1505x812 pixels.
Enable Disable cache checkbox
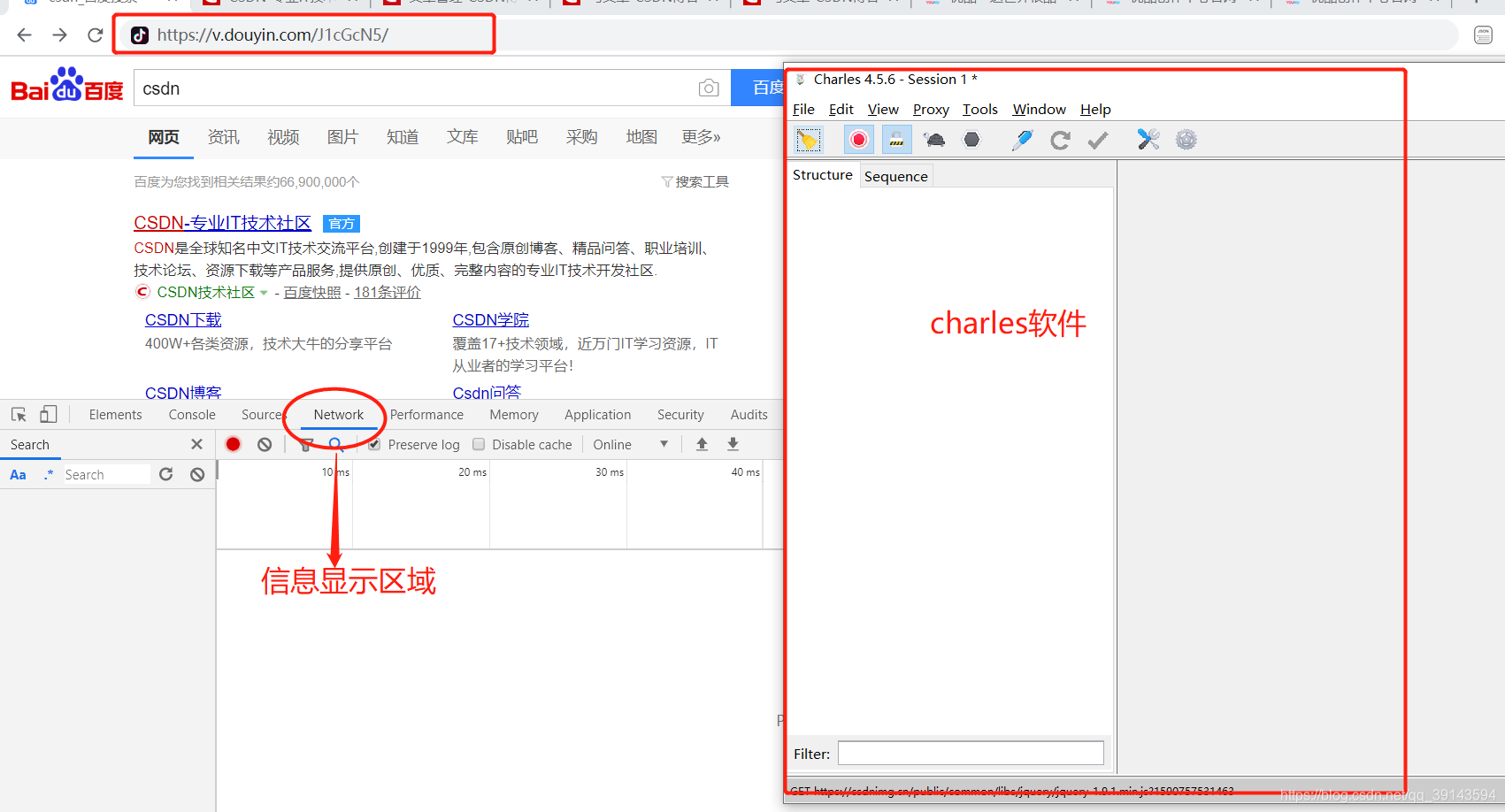tap(479, 444)
